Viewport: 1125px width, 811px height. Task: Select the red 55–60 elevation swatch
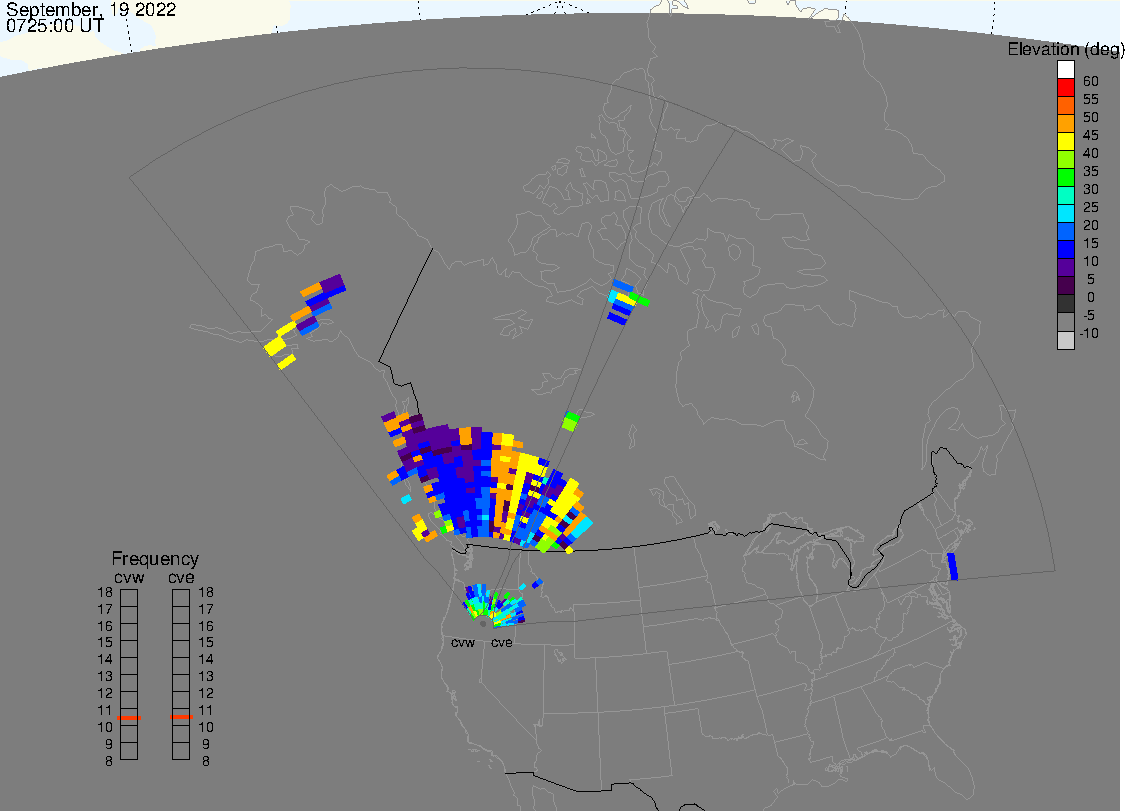click(1065, 88)
